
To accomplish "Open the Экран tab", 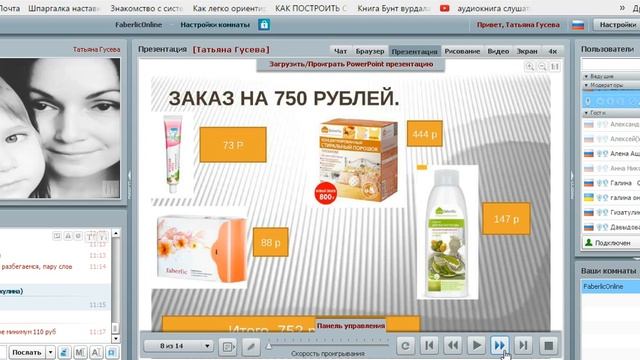I will pos(527,51).
